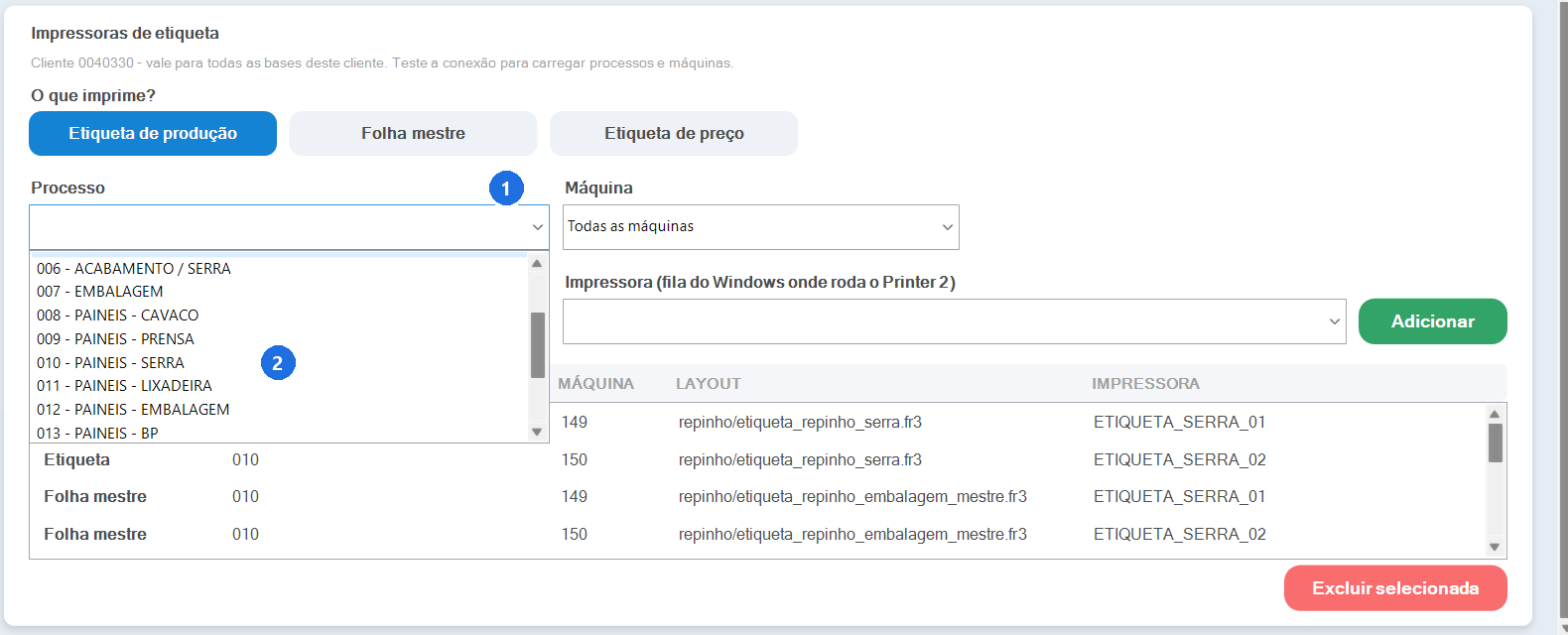Click the green Adicionar button

pyautogui.click(x=1433, y=321)
